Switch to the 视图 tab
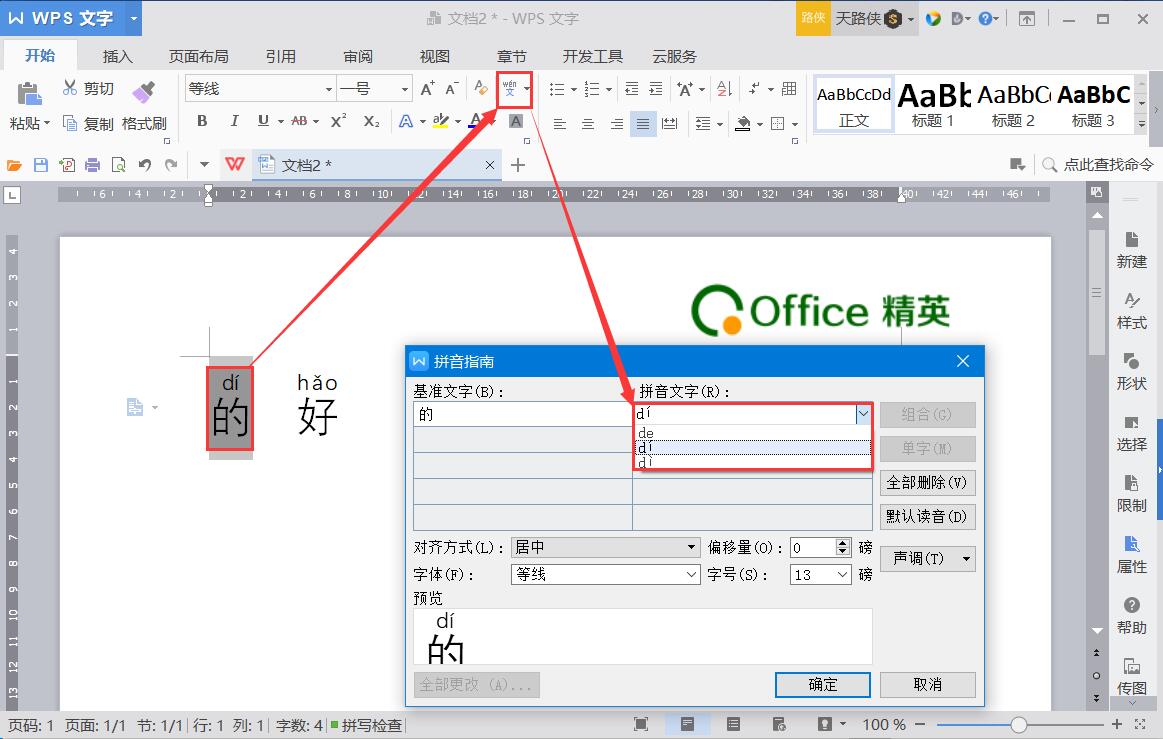The width and height of the screenshot is (1163, 739). (x=435, y=56)
